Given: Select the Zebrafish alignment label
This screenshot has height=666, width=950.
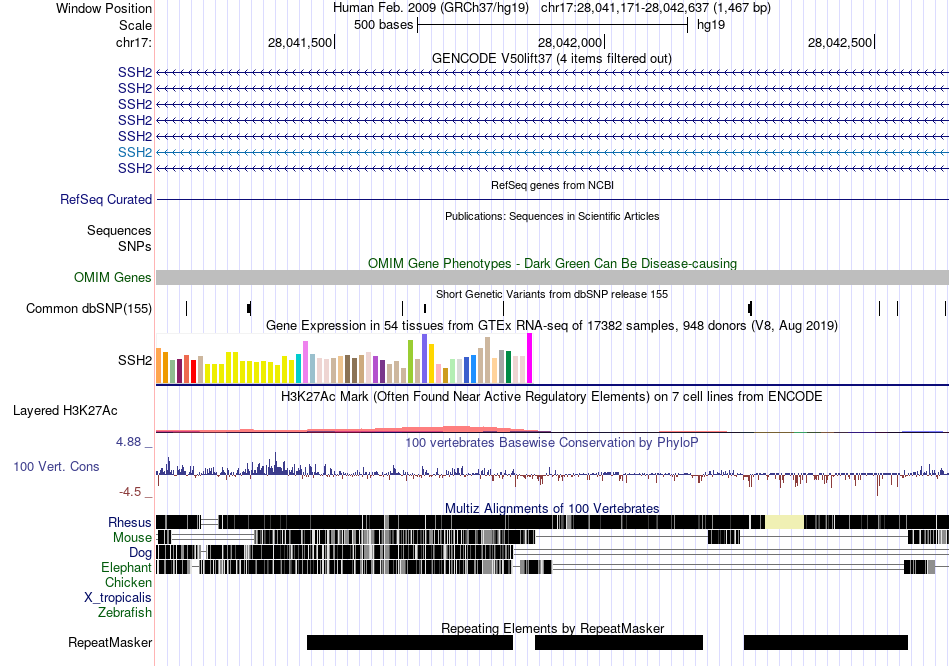Looking at the screenshot, I should (125, 613).
